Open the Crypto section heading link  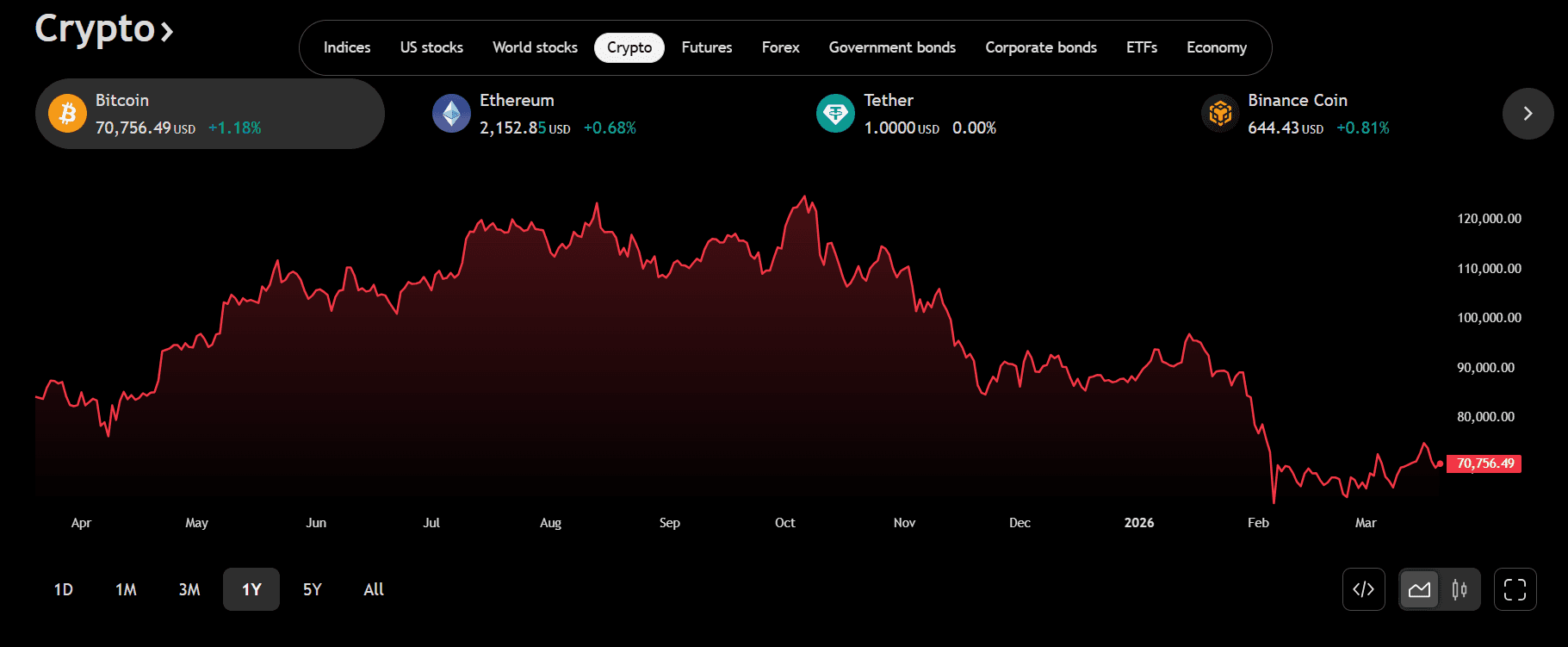[x=103, y=29]
